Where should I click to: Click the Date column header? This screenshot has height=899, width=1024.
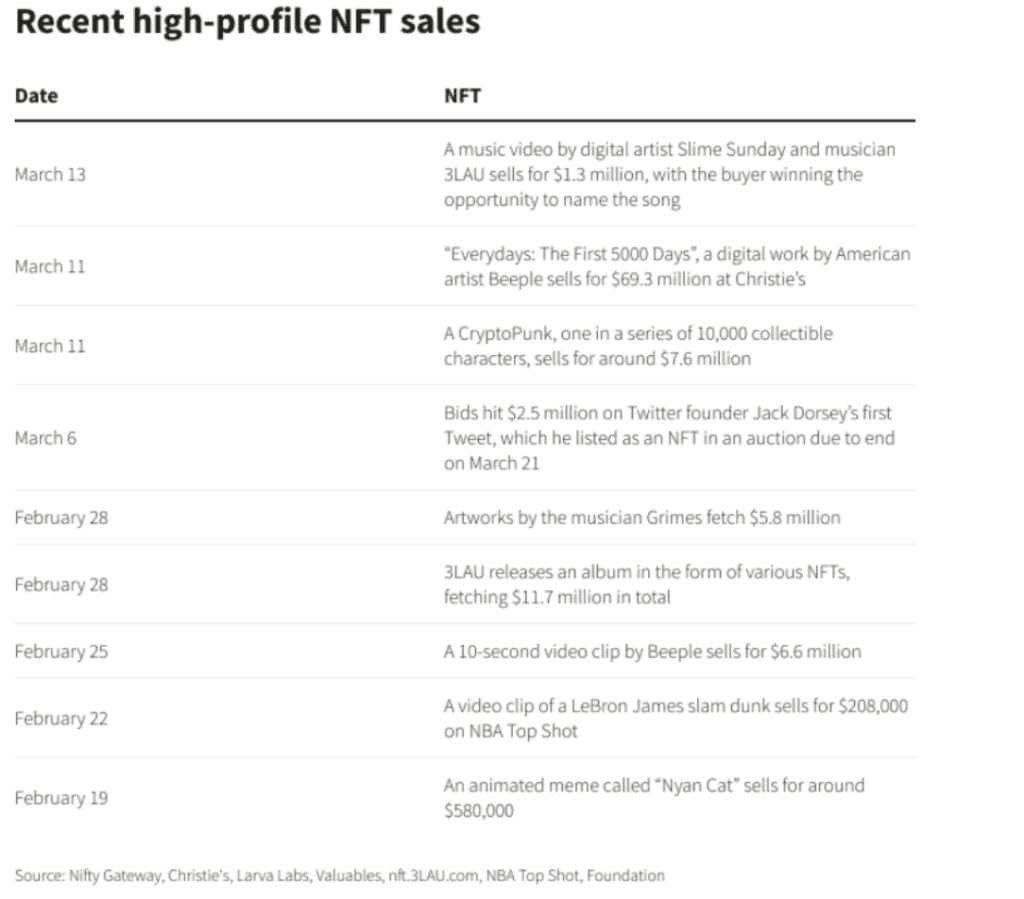click(x=36, y=96)
